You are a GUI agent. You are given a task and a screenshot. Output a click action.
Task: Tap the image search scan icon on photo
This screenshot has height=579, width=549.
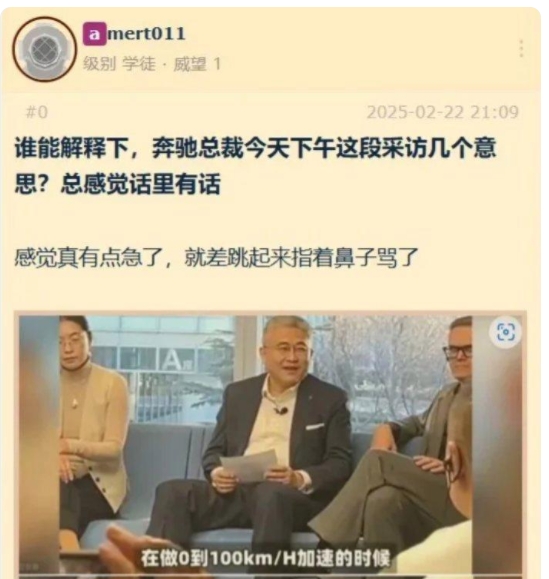tap(505, 332)
